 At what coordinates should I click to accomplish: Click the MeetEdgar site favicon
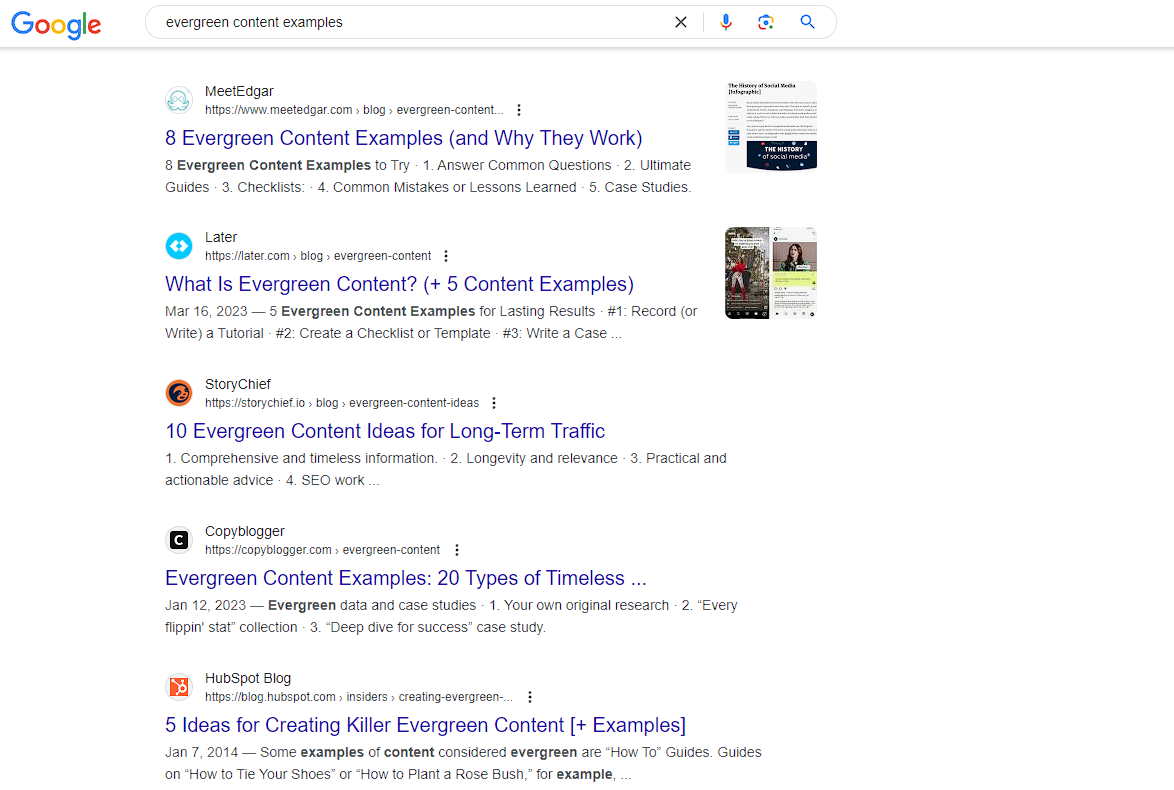tap(179, 100)
